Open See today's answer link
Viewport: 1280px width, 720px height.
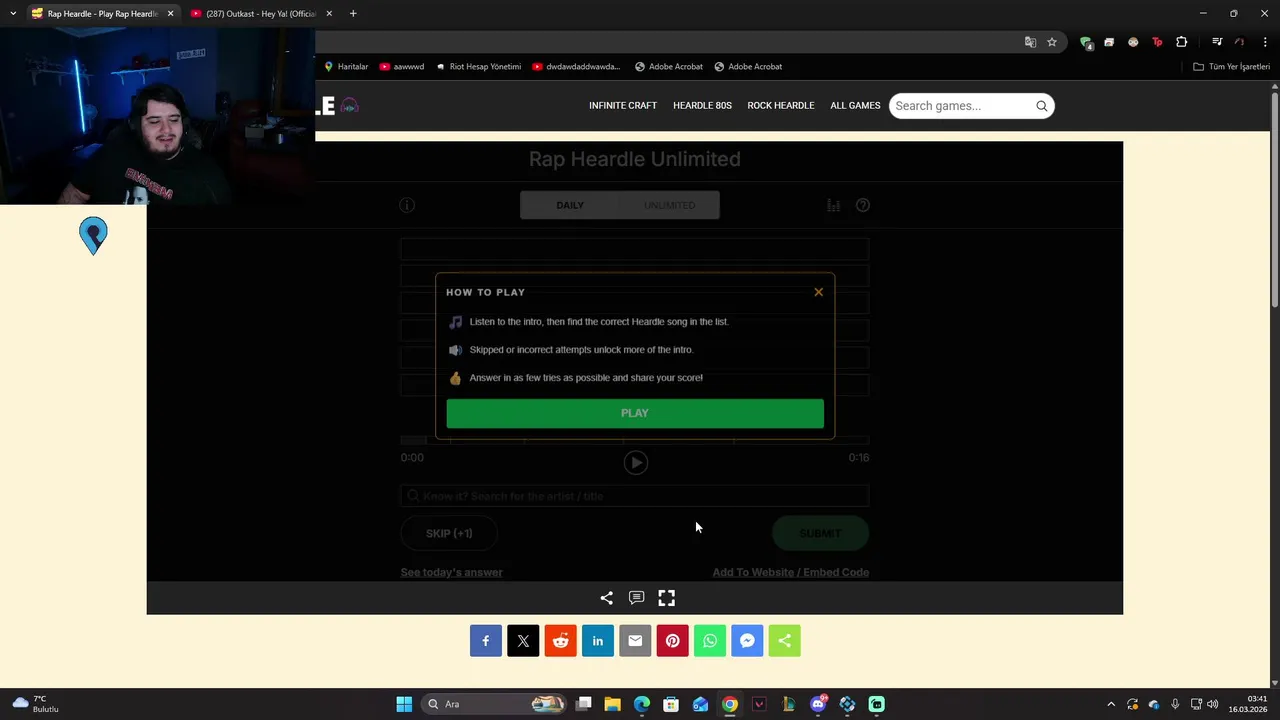click(451, 572)
